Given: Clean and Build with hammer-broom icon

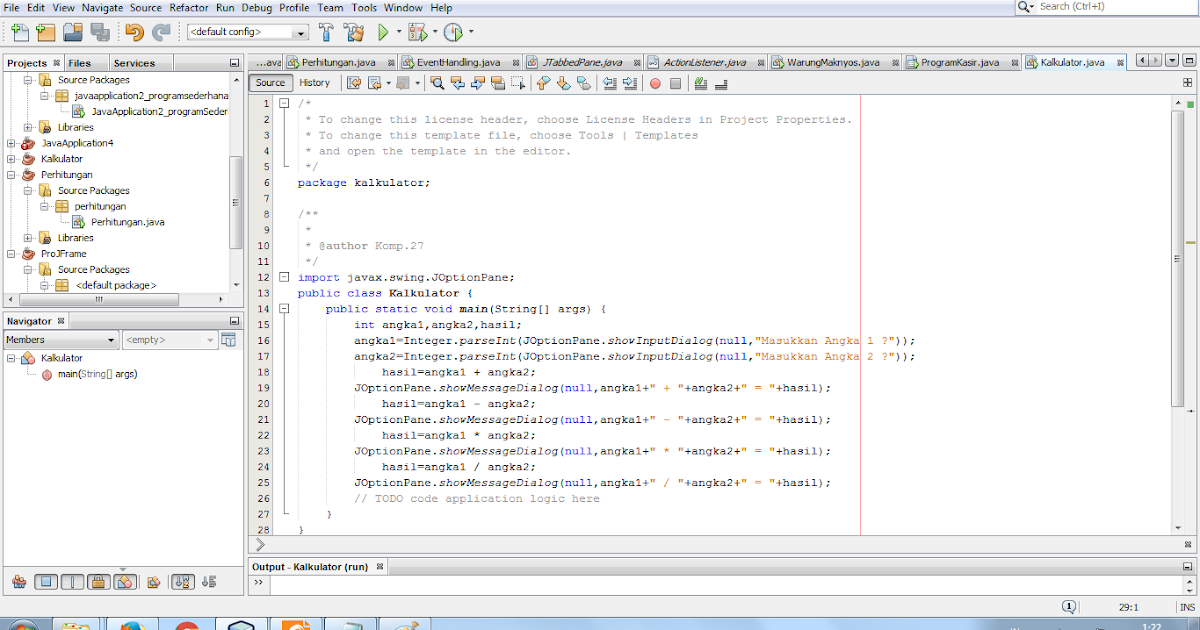Looking at the screenshot, I should click(x=355, y=32).
